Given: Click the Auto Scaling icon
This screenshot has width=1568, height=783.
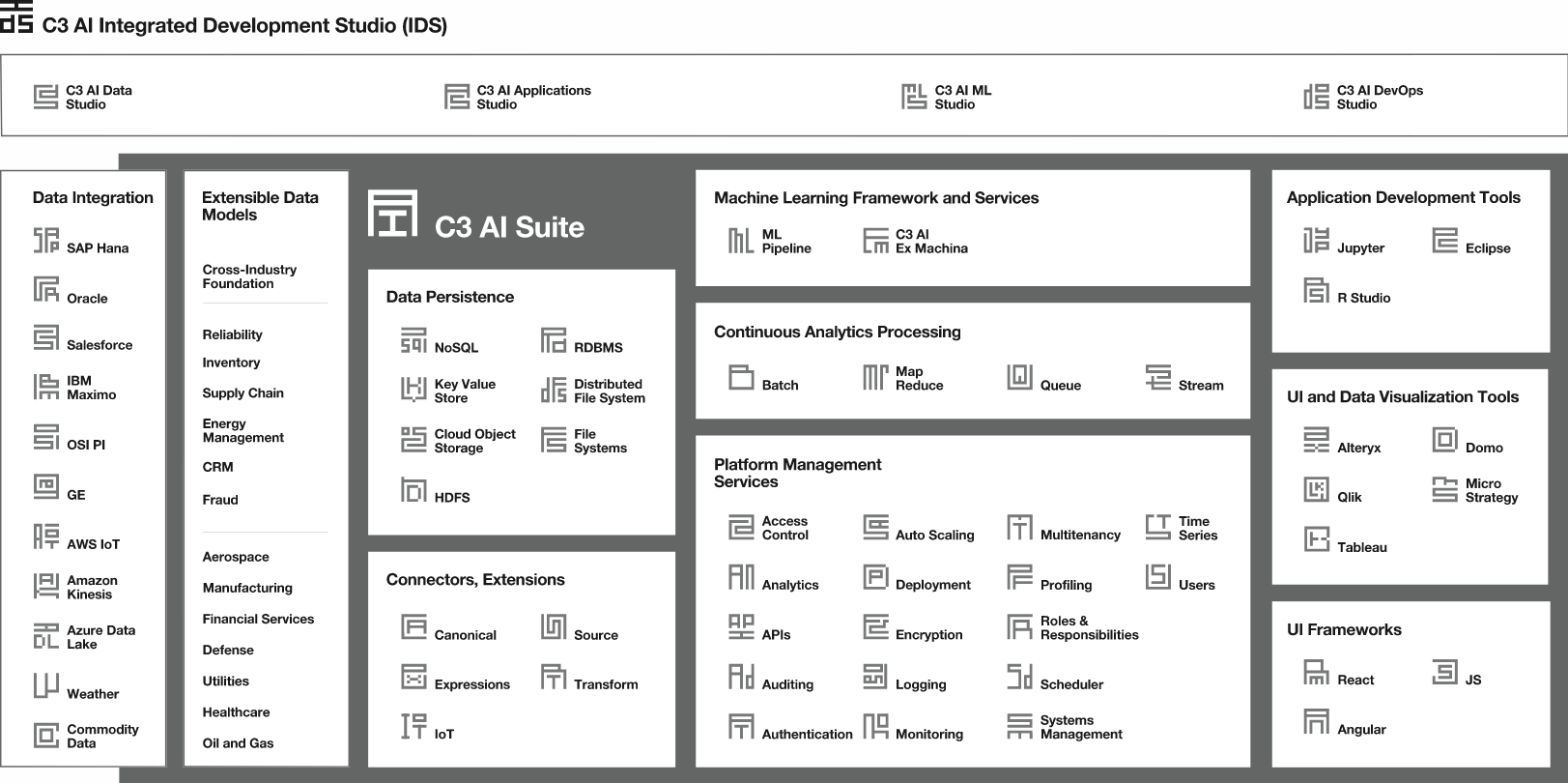Looking at the screenshot, I should 875,527.
